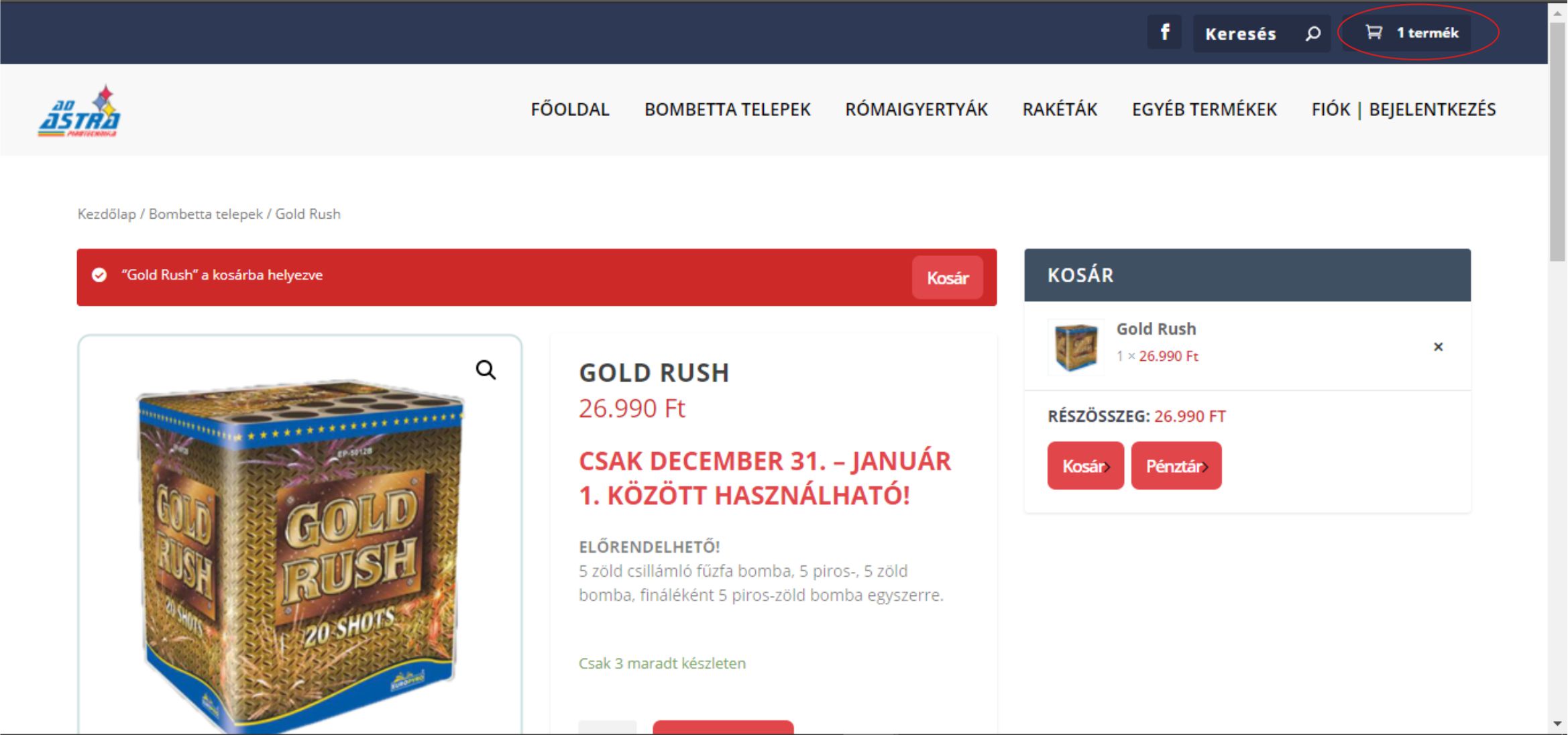Click the success checkmark icon in notification
Viewport: 1568px width, 735px height.
tap(99, 275)
